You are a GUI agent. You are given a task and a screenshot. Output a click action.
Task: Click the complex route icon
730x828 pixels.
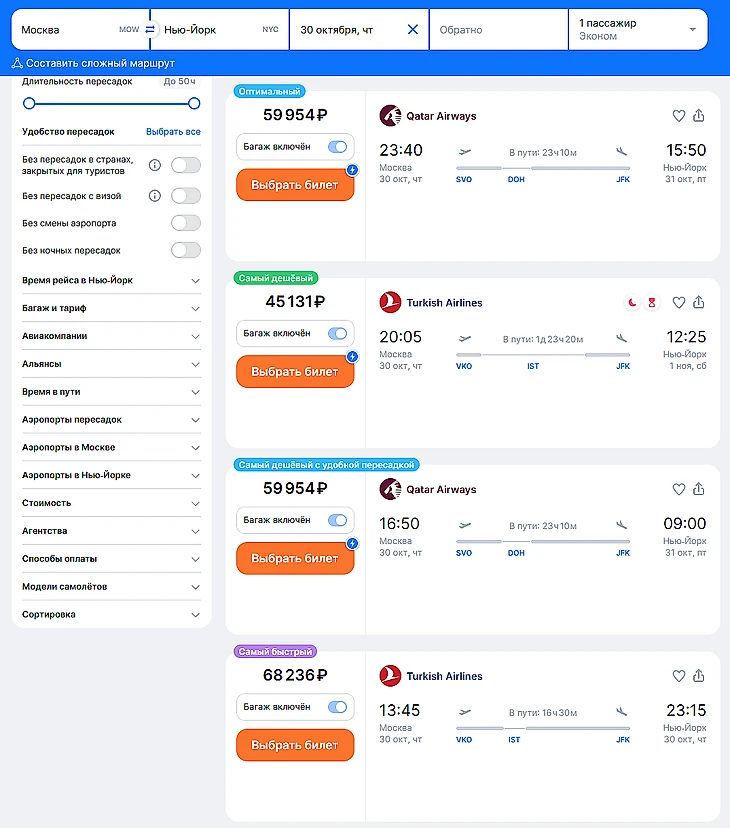coord(17,63)
